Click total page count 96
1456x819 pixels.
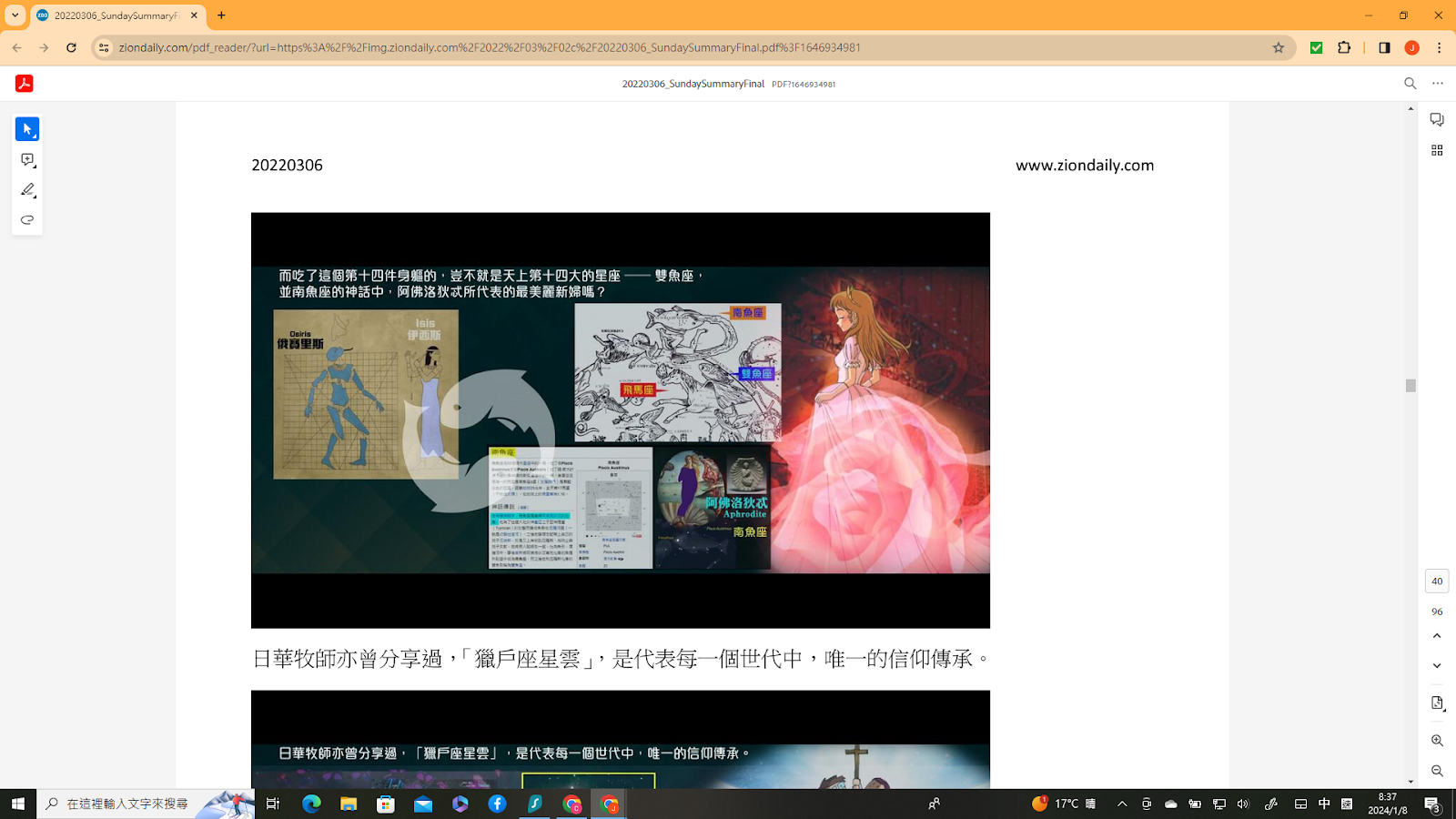click(x=1437, y=612)
